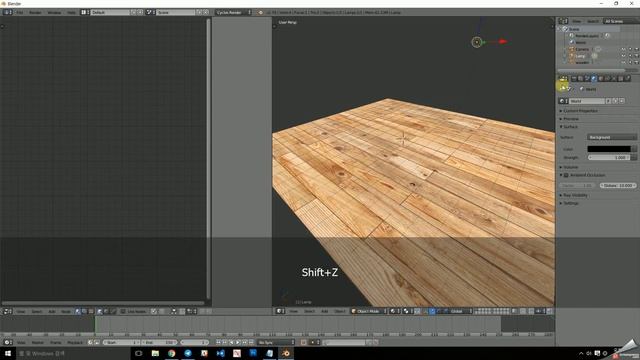Open the Scene properties tab
This screenshot has height=360, width=640.
click(587, 78)
